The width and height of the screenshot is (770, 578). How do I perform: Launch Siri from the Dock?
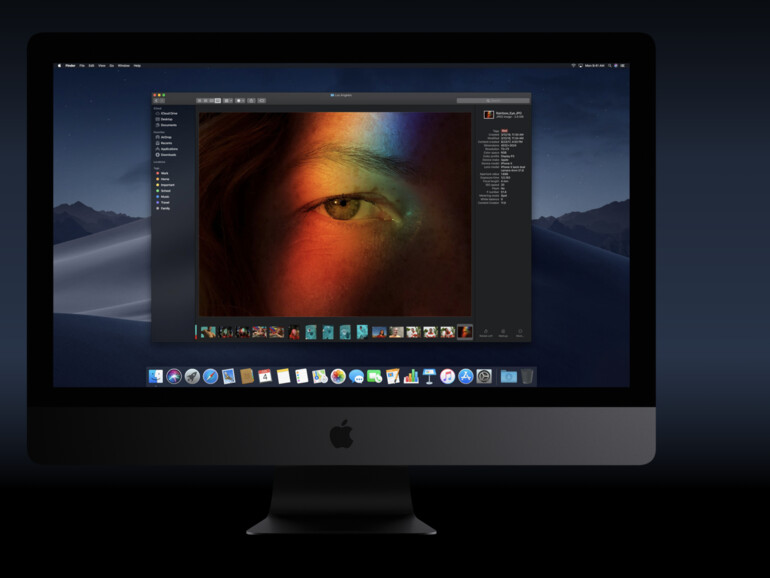pyautogui.click(x=174, y=377)
